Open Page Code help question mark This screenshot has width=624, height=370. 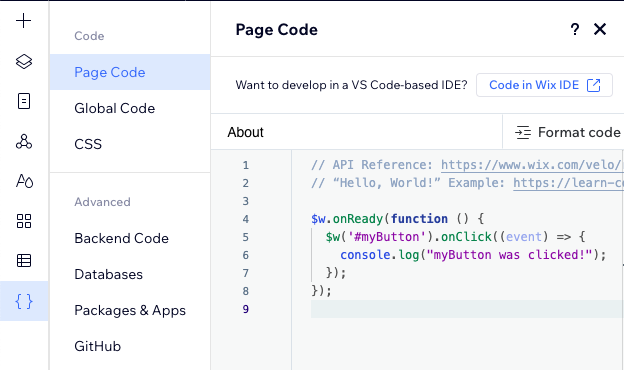click(574, 29)
